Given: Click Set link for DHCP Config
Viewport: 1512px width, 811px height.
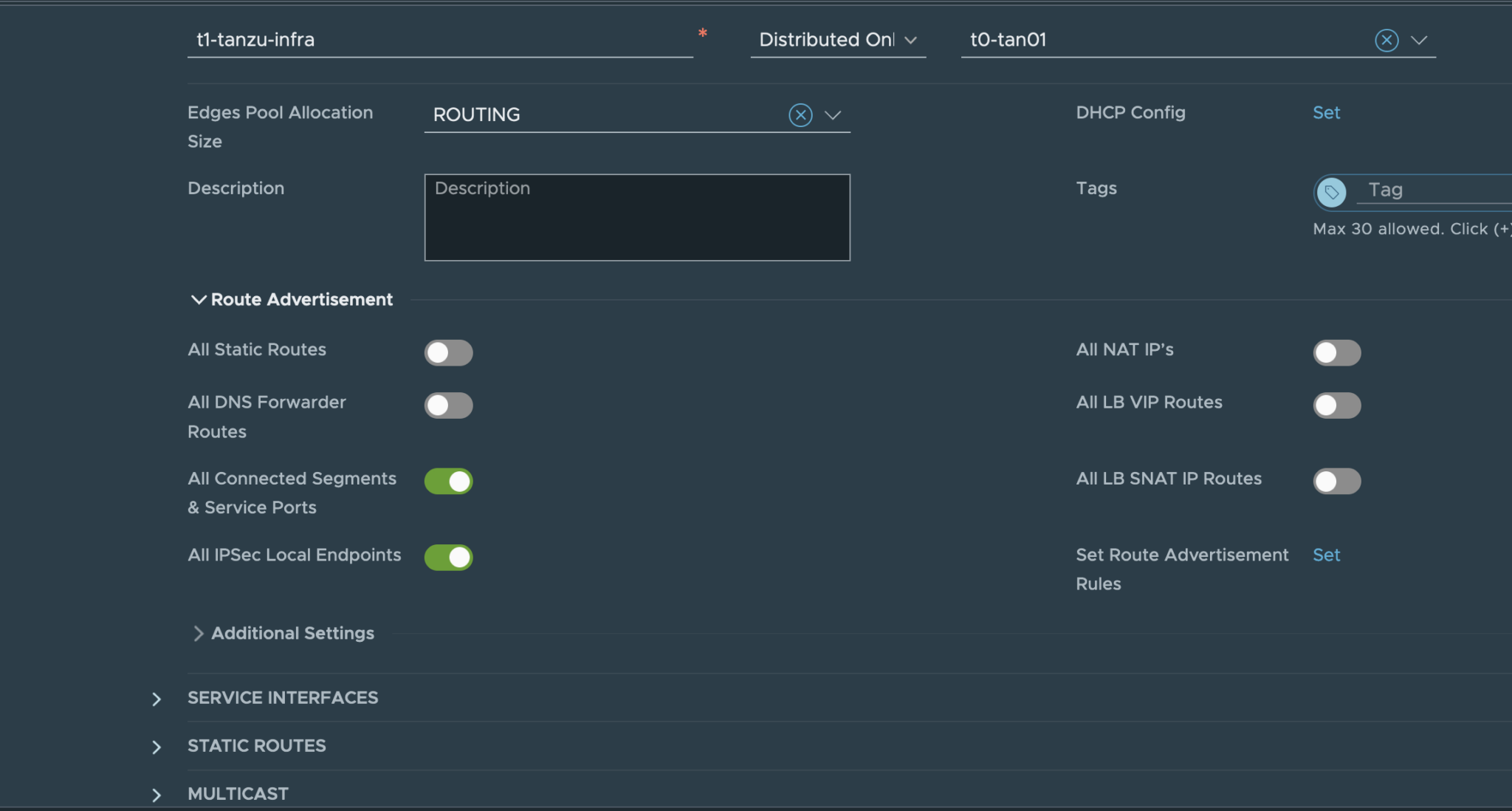Looking at the screenshot, I should (x=1326, y=112).
